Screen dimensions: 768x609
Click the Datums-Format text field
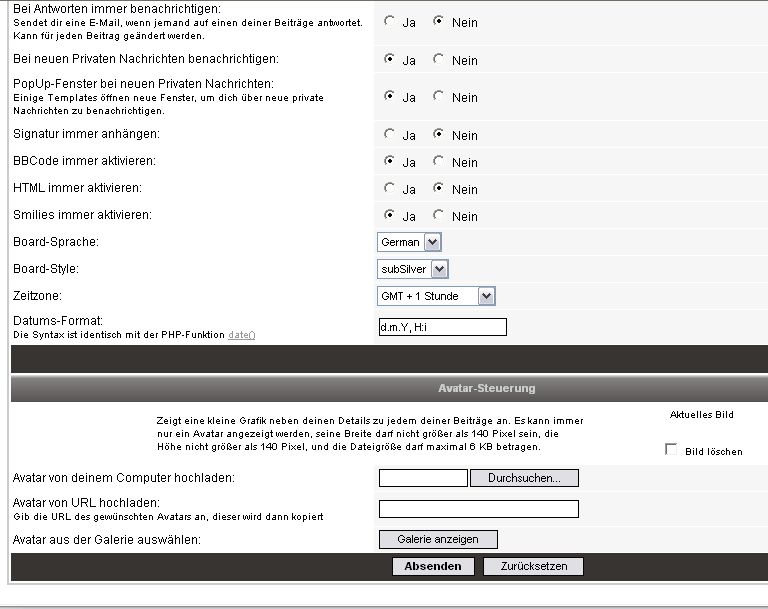pyautogui.click(x=442, y=327)
